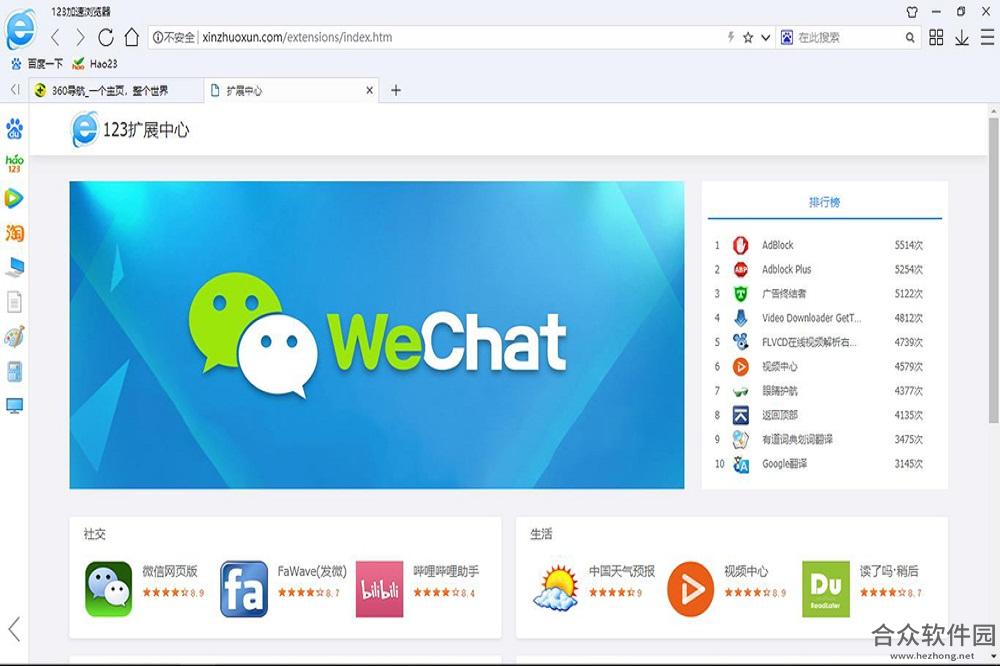
Task: Open the downloads arrow icon
Action: coord(962,38)
